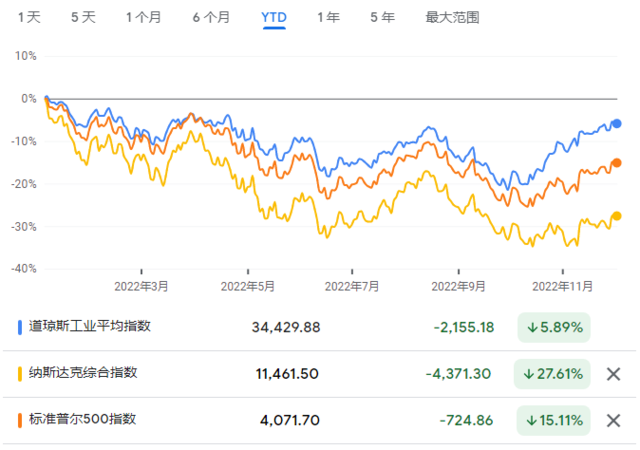The height and width of the screenshot is (450, 640).
Task: Click the change value -4,371.30
Action: 458,374
